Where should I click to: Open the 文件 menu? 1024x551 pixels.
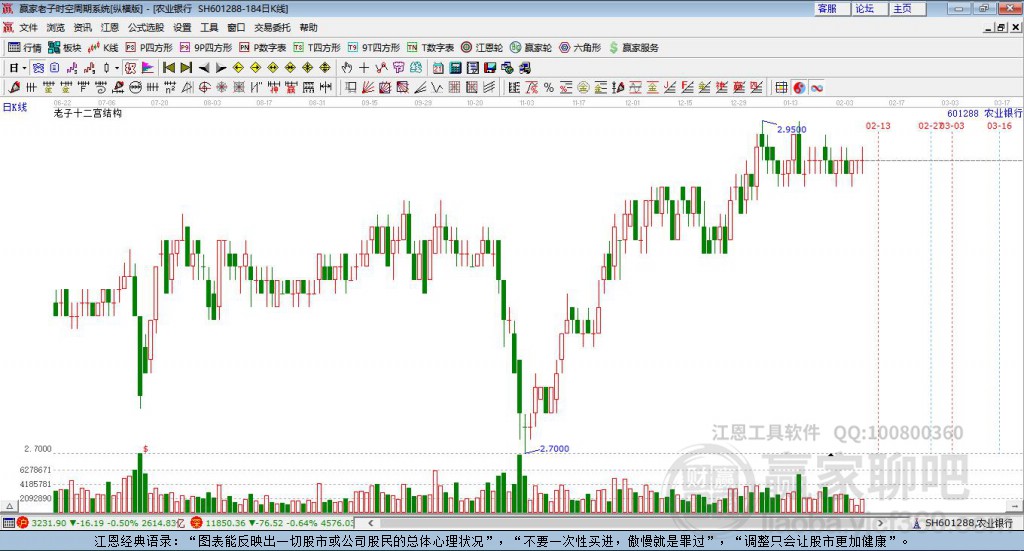28,28
